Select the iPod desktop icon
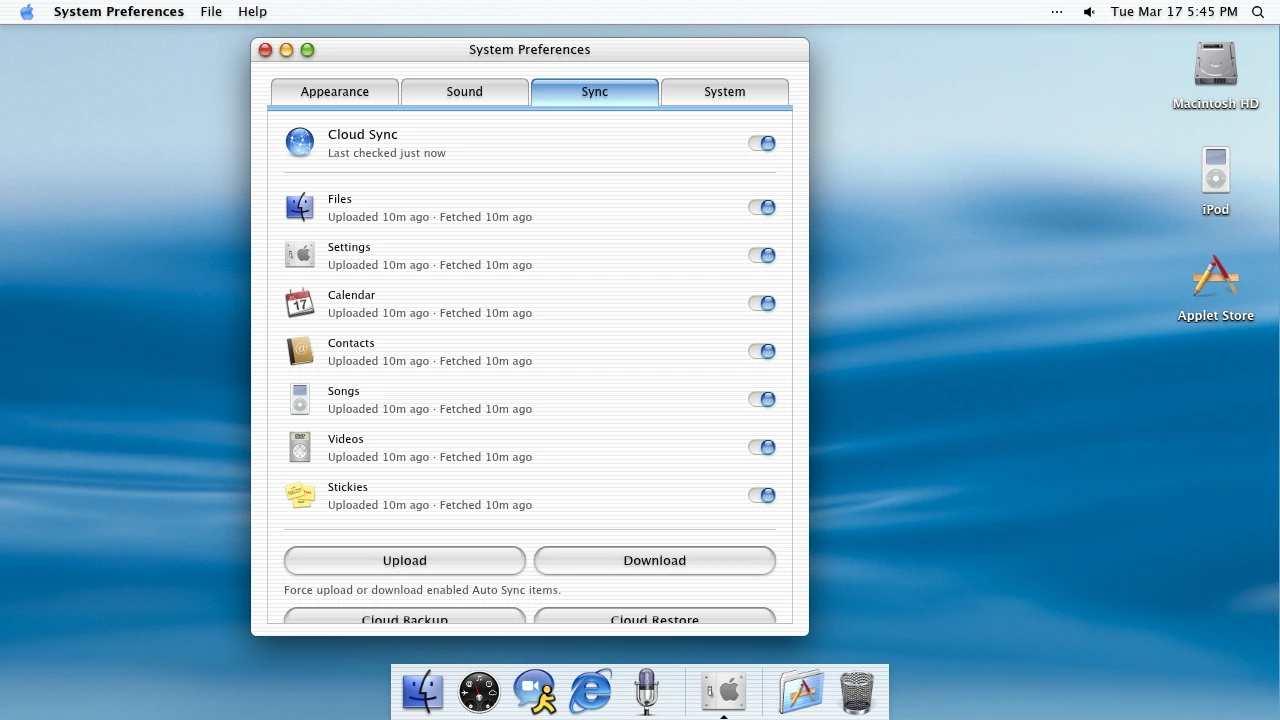1280x720 pixels. 1216,181
